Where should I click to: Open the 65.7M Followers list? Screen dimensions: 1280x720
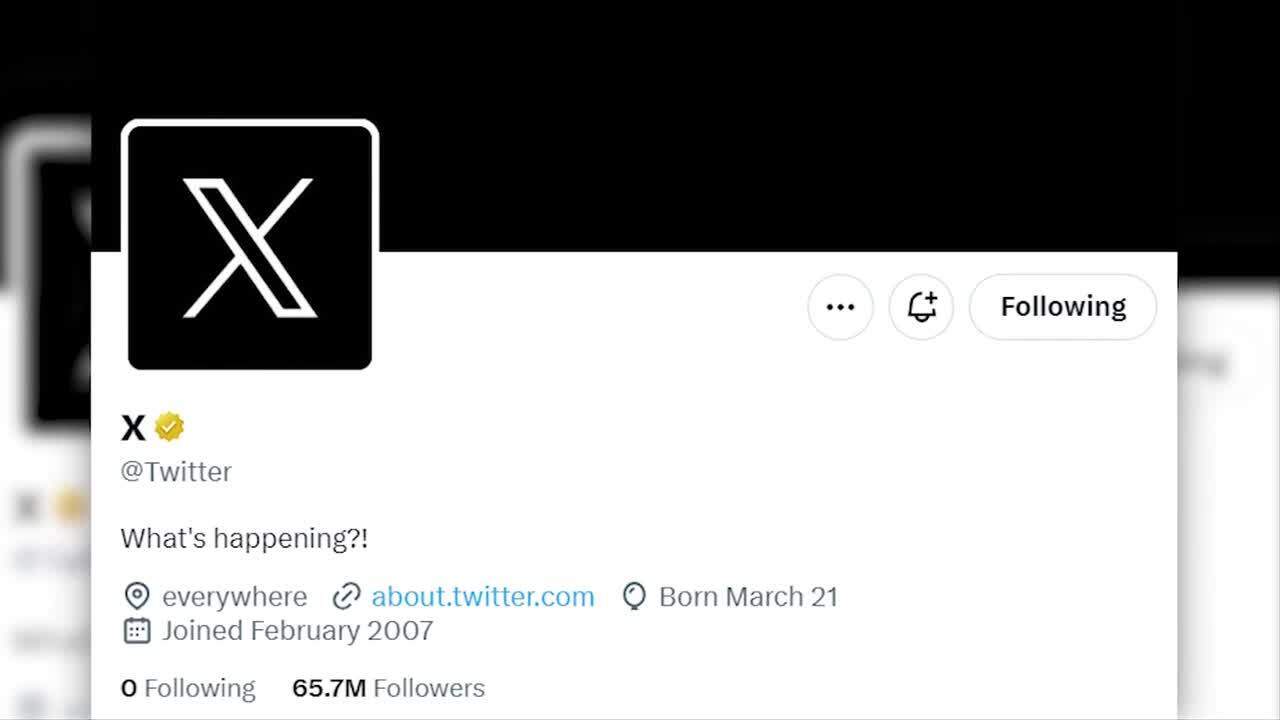click(388, 688)
